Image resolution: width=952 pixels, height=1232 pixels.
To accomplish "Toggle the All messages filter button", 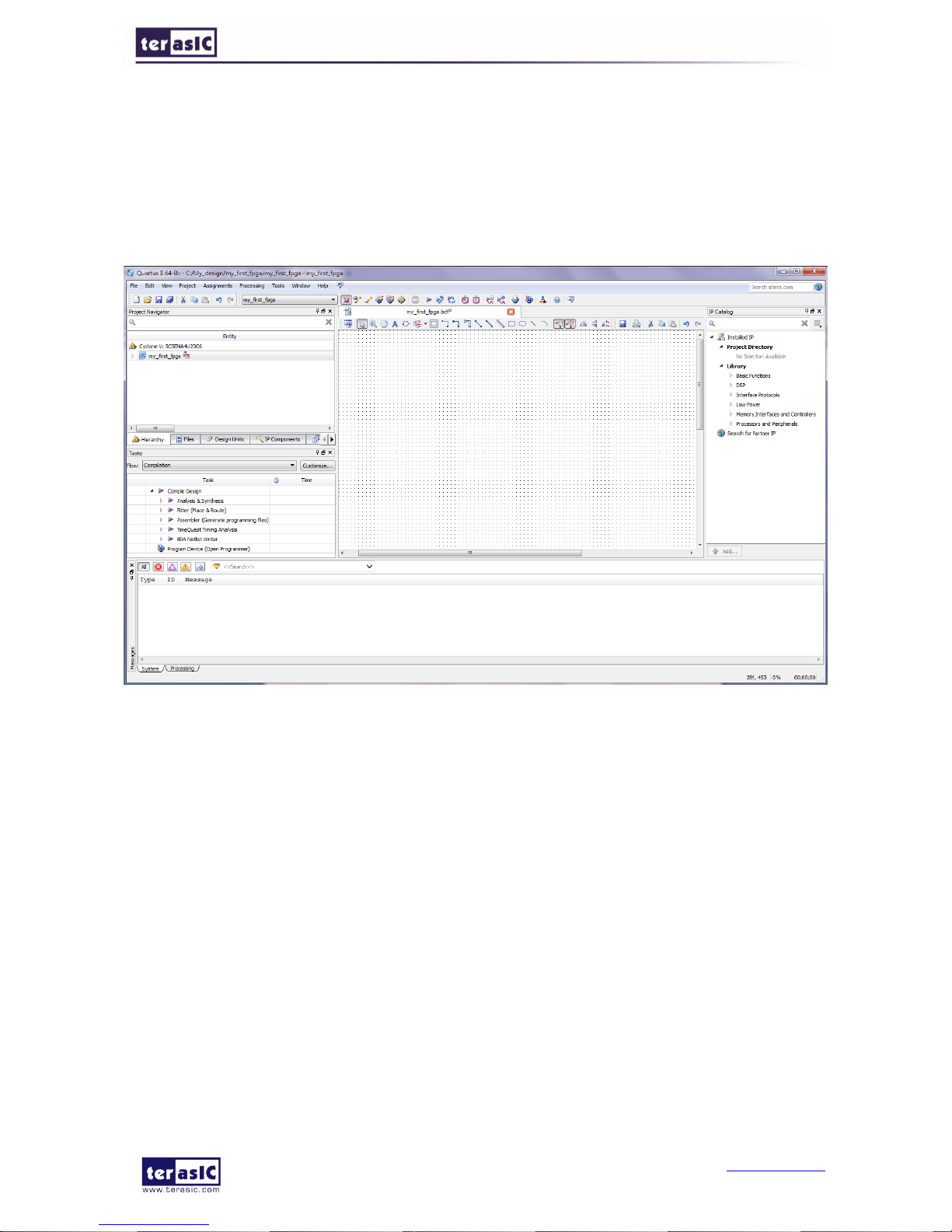I will click(144, 567).
